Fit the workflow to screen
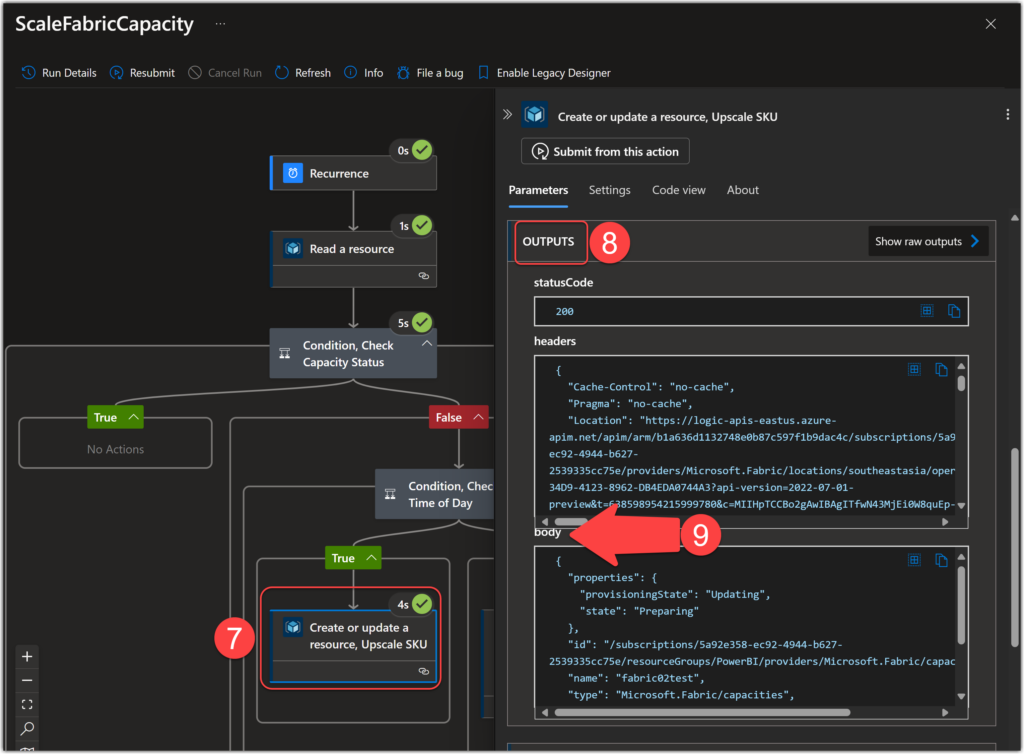Screen dimensions: 1024x754 pyautogui.click(x=27, y=704)
